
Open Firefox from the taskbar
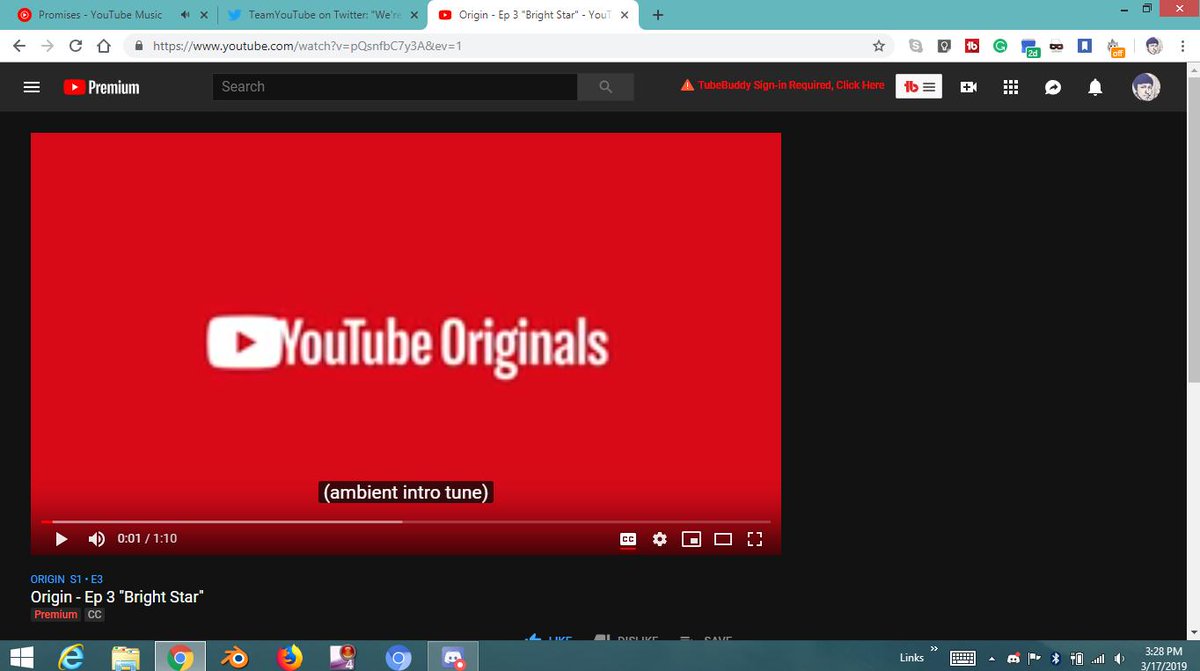[289, 657]
